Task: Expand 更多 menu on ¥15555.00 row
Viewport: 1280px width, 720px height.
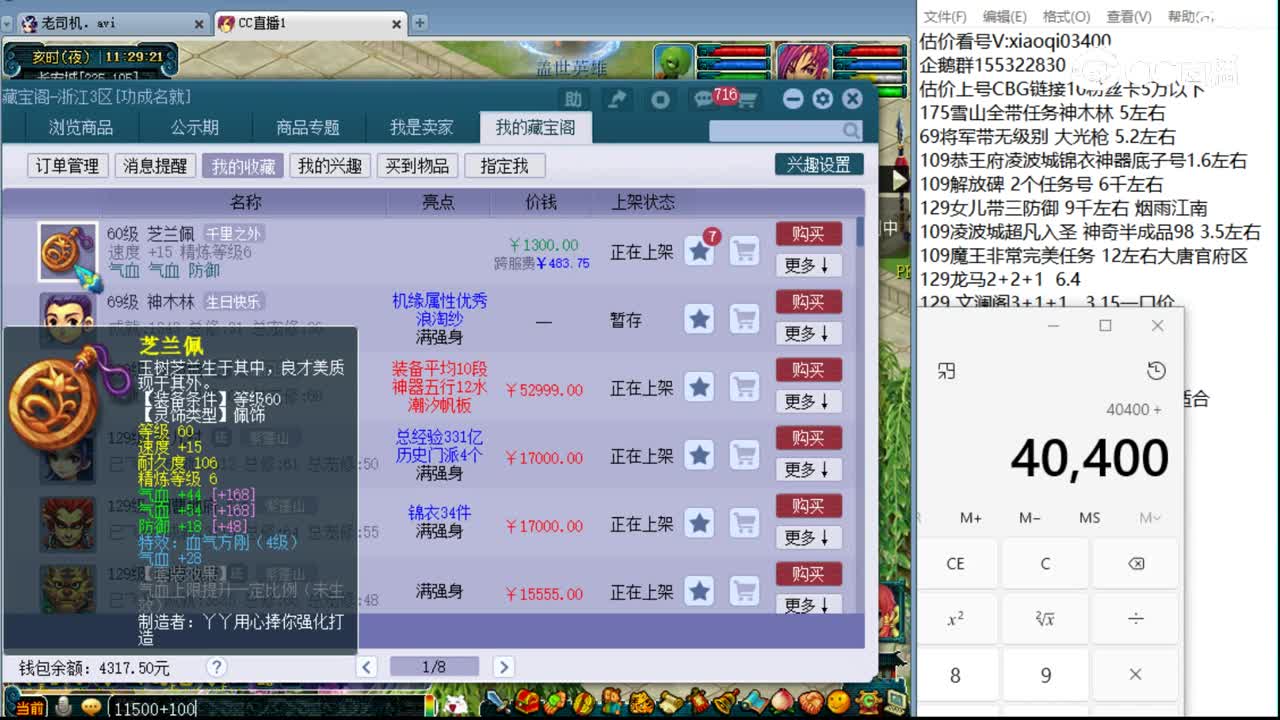Action: [808, 604]
